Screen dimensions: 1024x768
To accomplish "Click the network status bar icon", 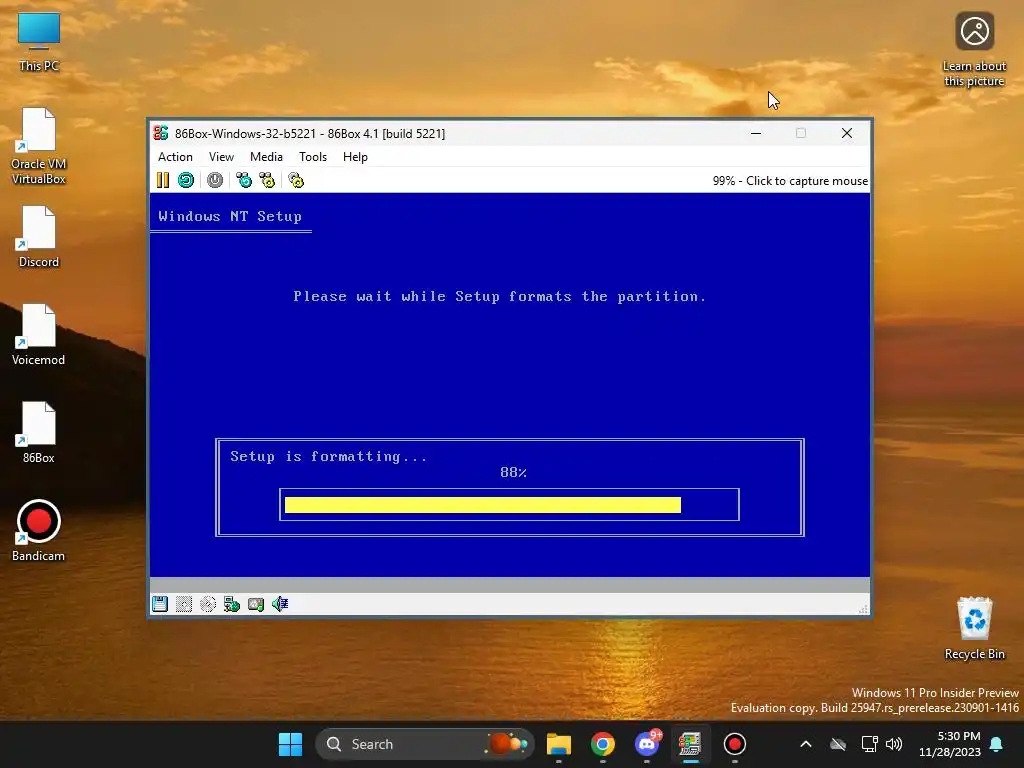I will coord(232,604).
